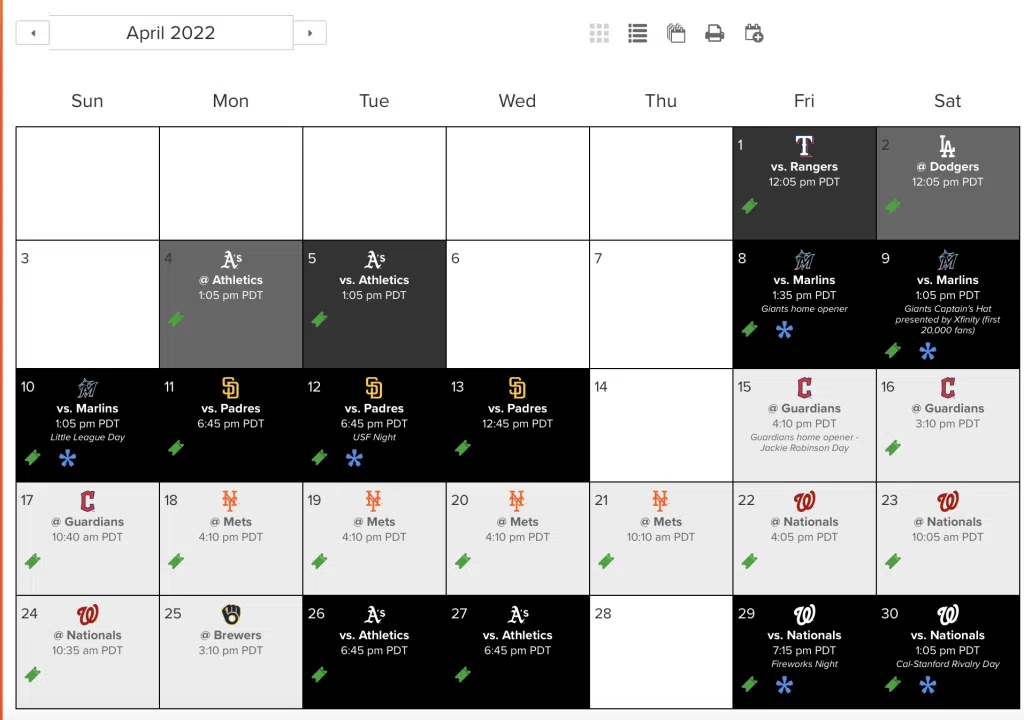
Task: Buy tickets for April 11 Padres game
Action: tap(176, 448)
